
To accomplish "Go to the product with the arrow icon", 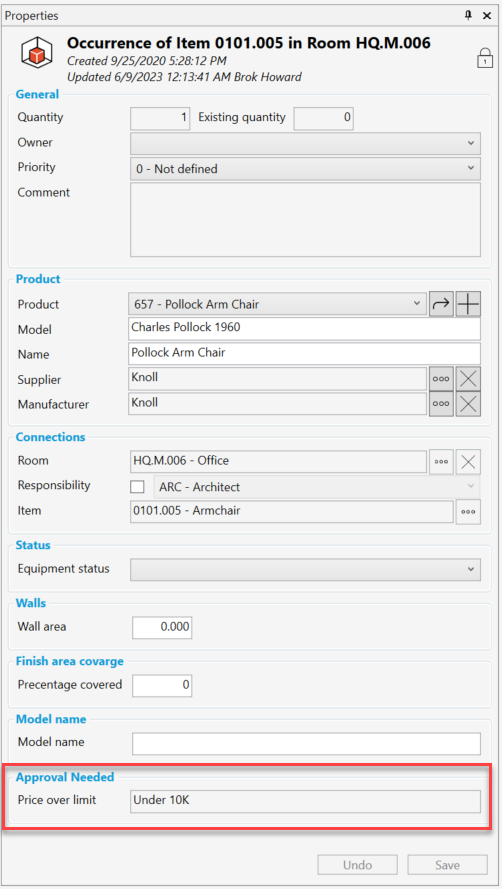I will [441, 304].
